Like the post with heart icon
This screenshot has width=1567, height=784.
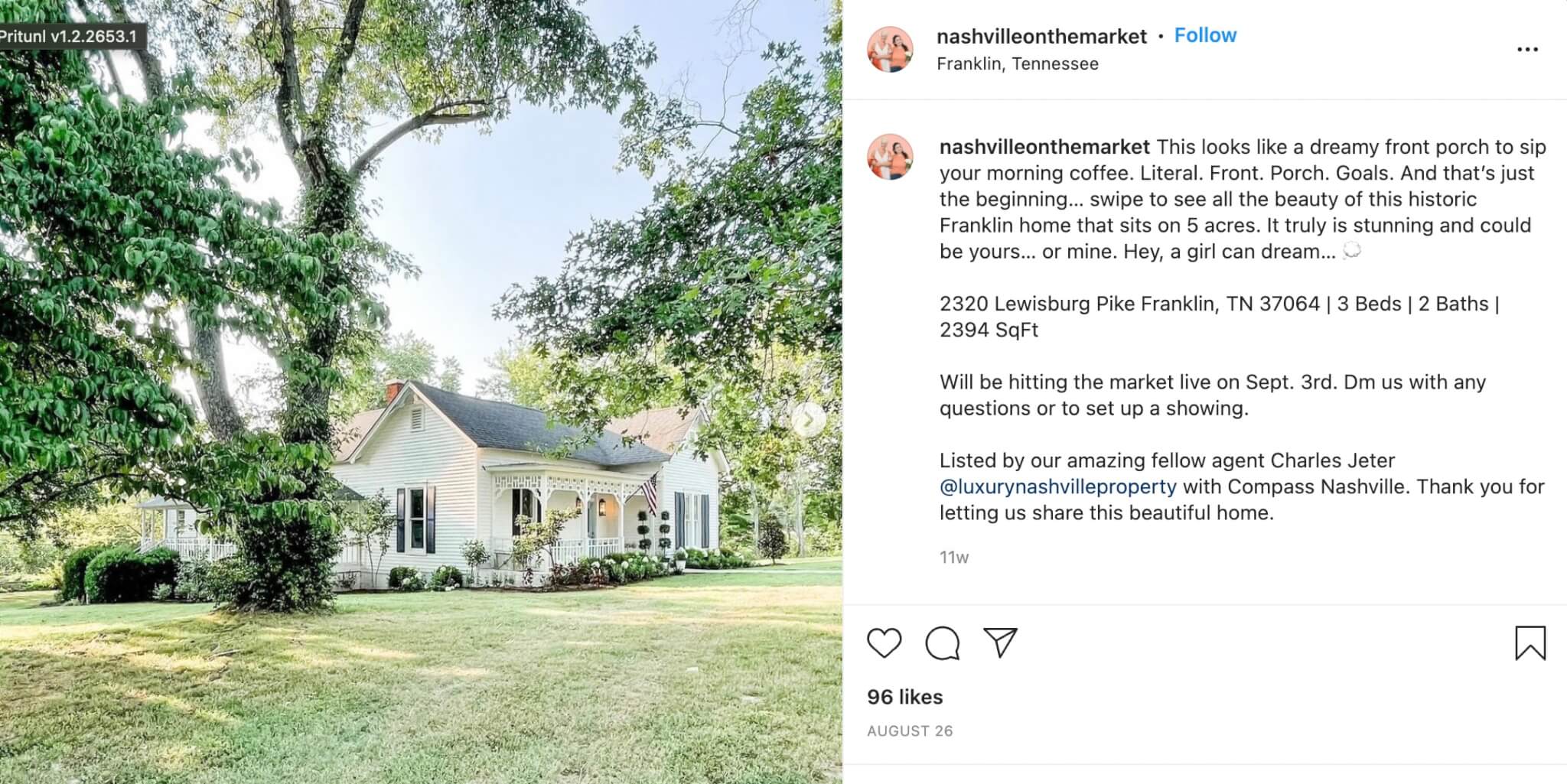coord(884,643)
